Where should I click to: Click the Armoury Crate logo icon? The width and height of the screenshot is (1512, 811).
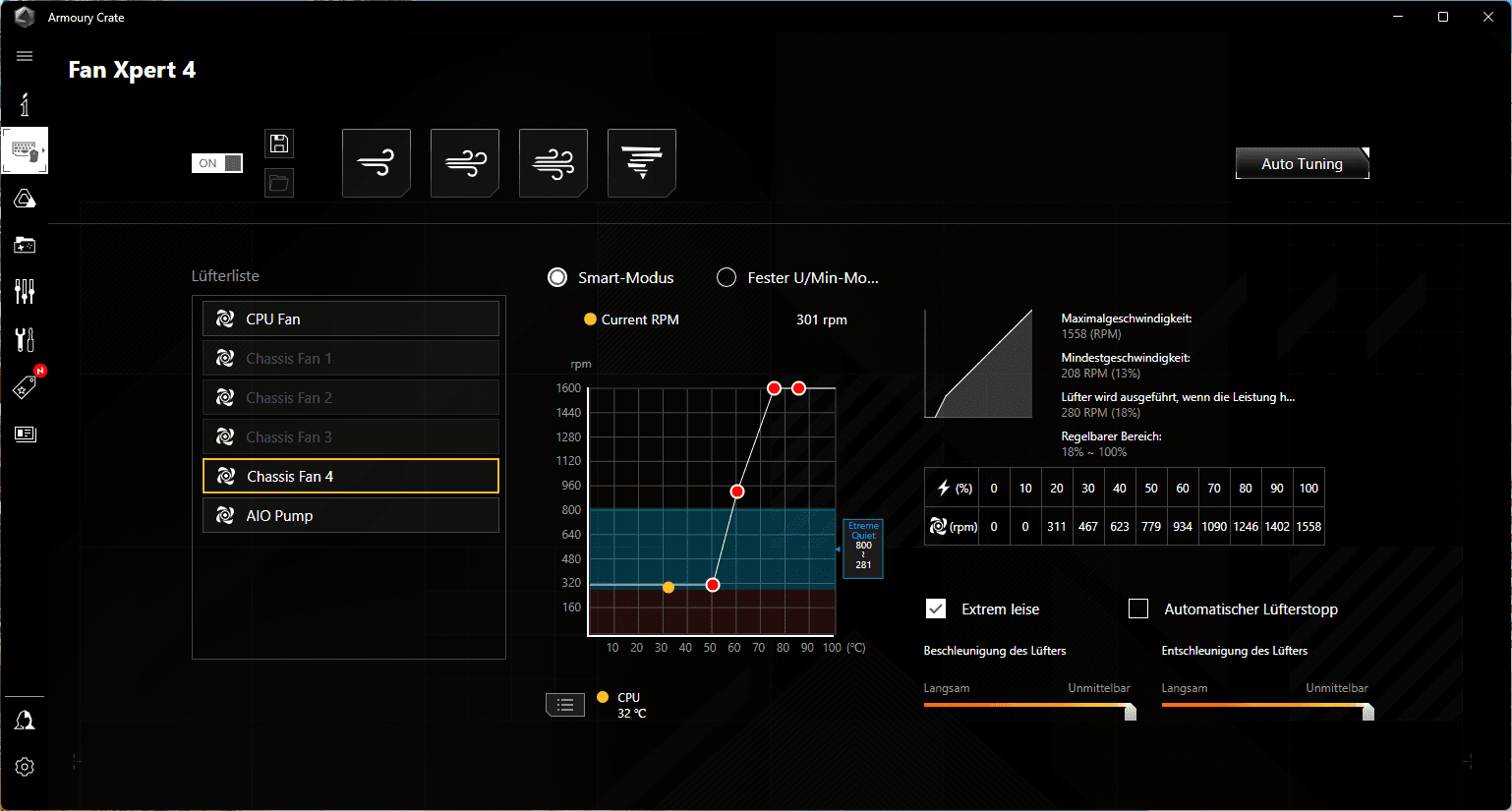(x=25, y=18)
